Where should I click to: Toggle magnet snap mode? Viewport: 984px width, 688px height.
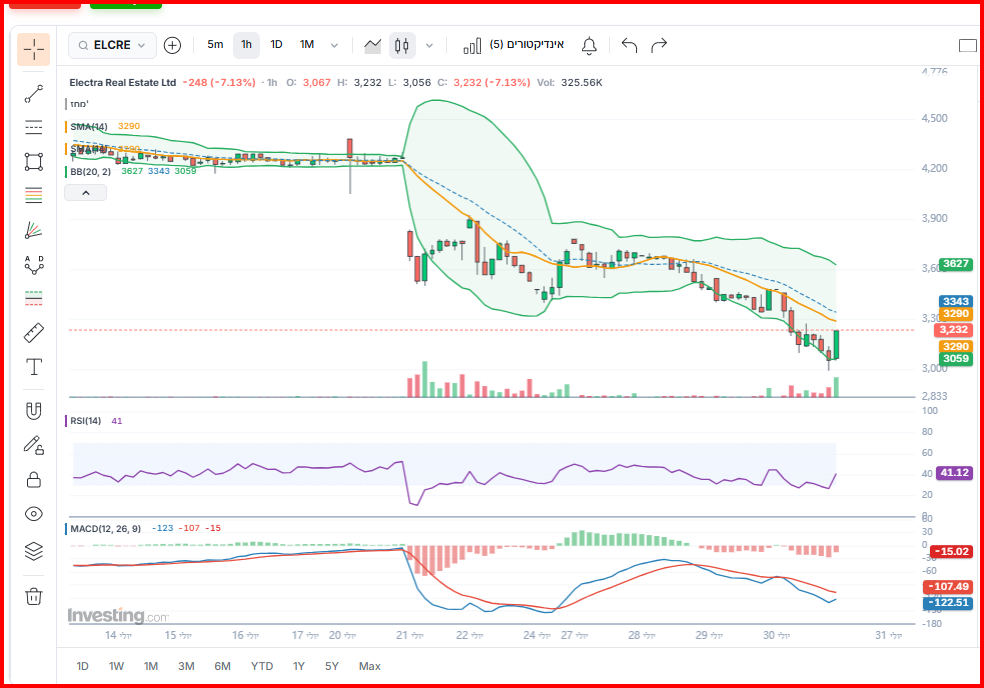[33, 411]
